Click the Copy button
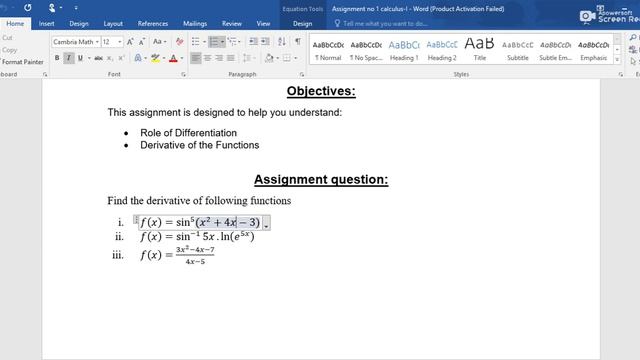640x360 pixels. pos(9,50)
